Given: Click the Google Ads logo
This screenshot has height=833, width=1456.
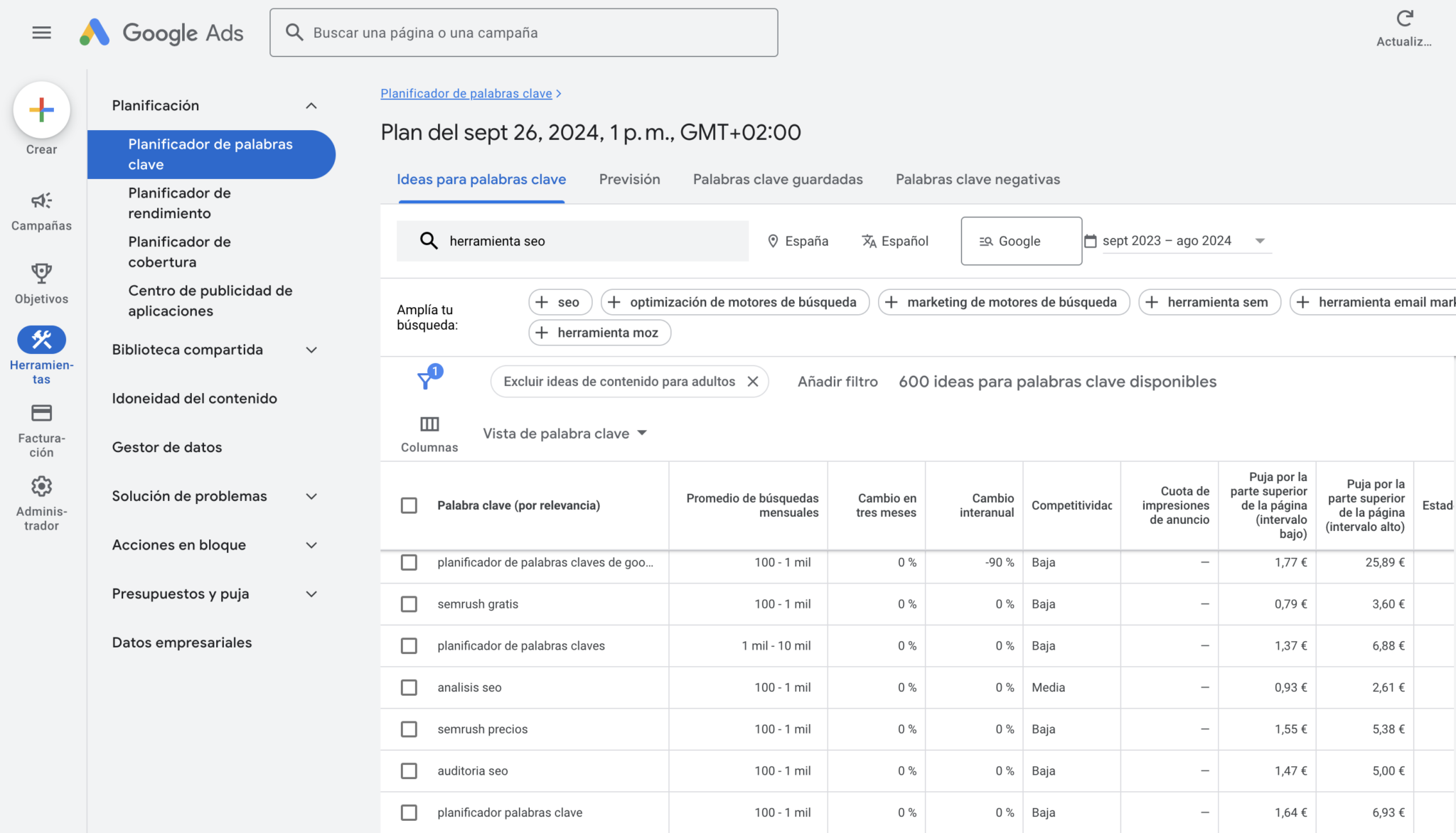Looking at the screenshot, I should click(x=161, y=33).
